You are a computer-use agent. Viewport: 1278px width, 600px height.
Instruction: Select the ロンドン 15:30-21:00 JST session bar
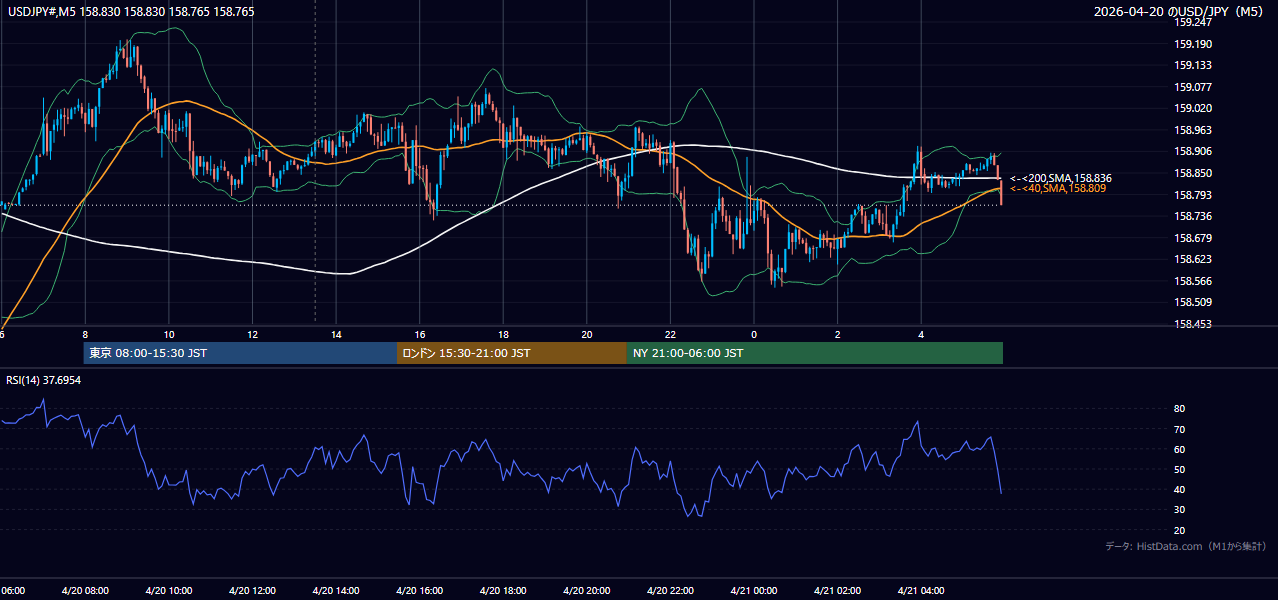[512, 353]
